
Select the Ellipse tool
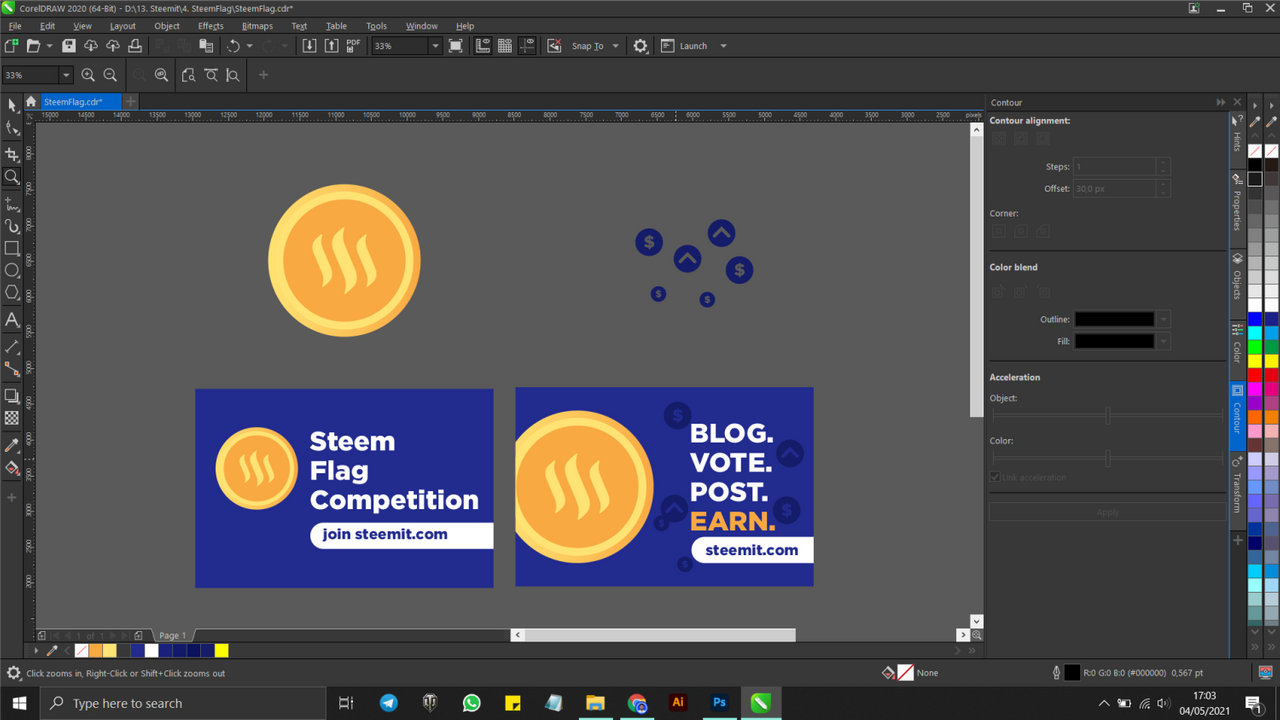click(x=12, y=270)
